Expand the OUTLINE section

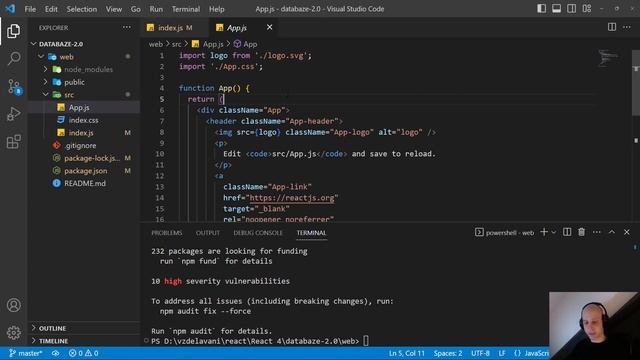84,328
